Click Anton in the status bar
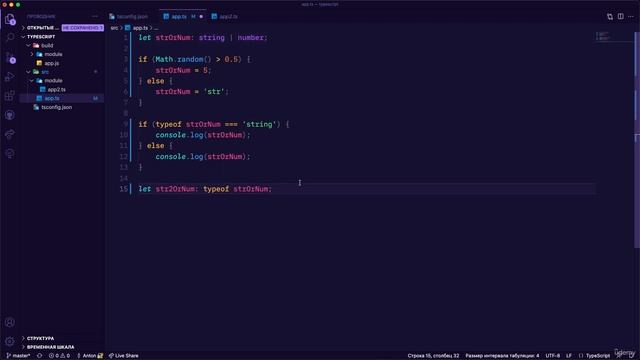 tap(90, 356)
